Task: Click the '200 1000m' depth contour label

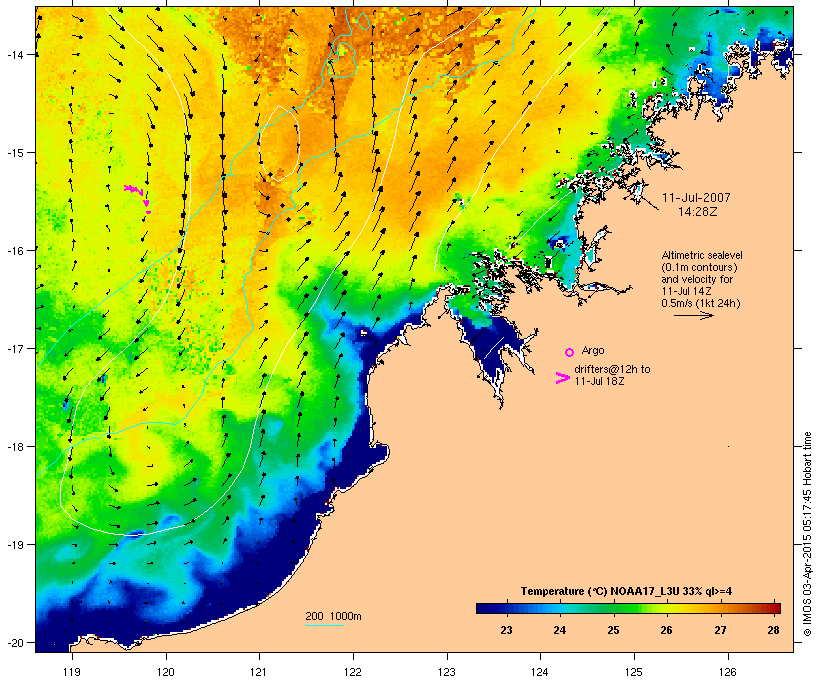Action: click(333, 616)
